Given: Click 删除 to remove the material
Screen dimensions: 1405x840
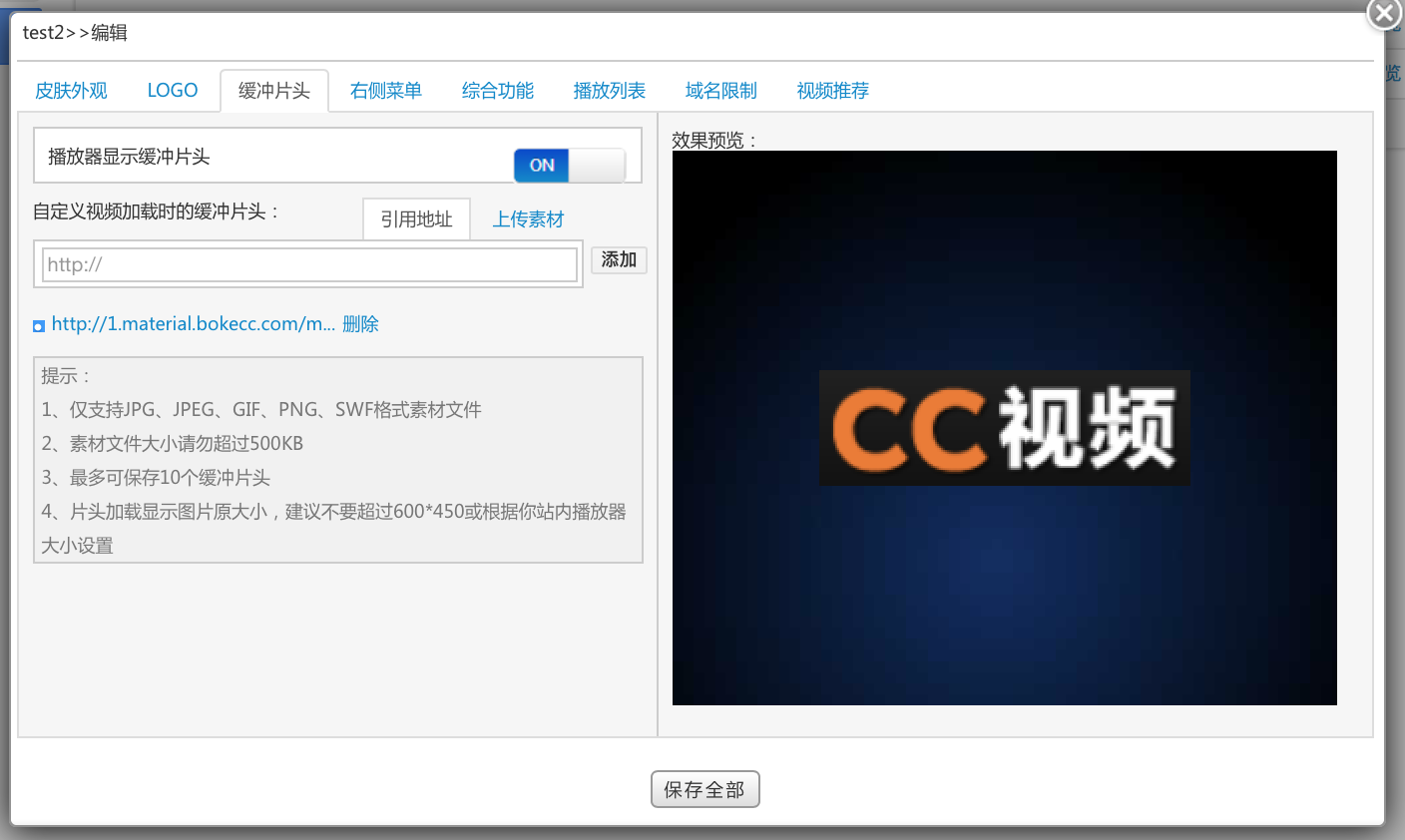Looking at the screenshot, I should (x=360, y=324).
